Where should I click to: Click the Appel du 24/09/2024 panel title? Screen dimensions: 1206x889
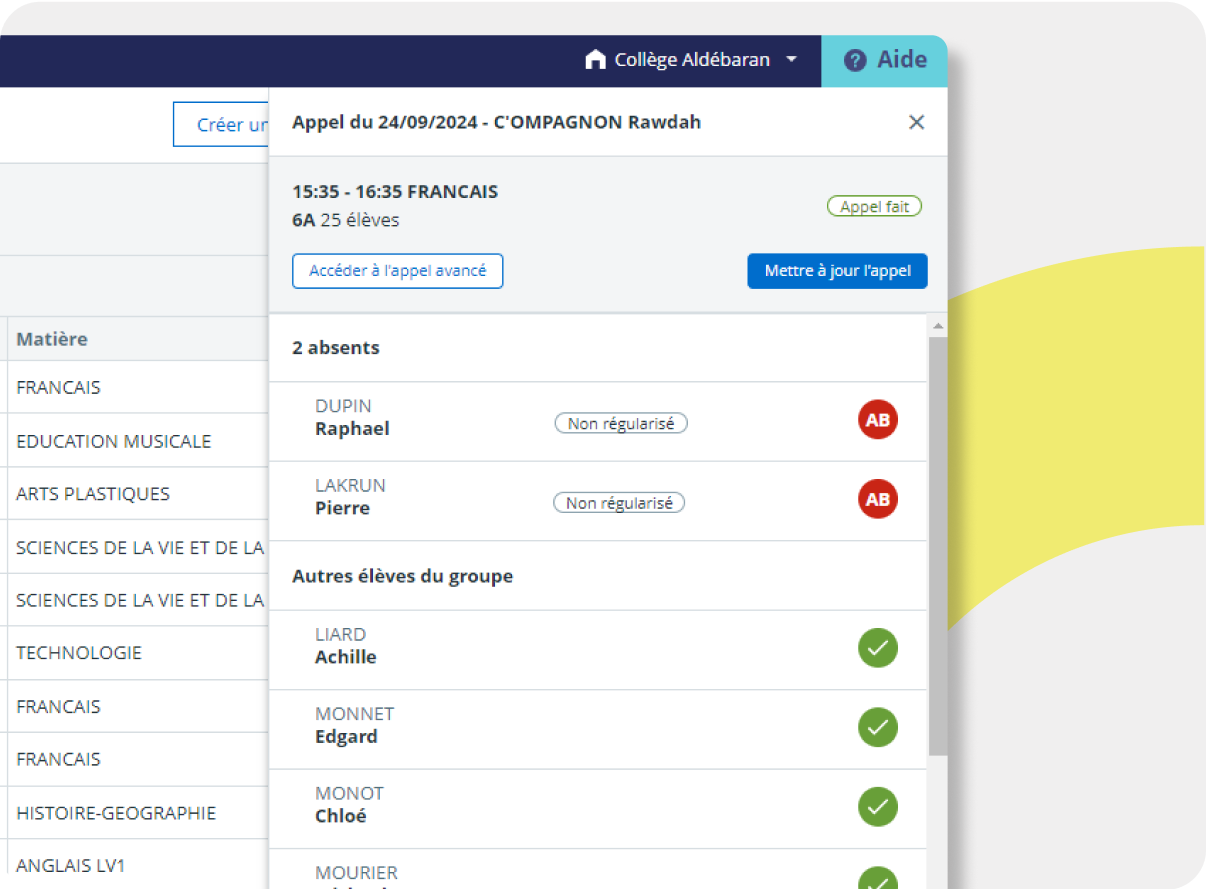496,122
